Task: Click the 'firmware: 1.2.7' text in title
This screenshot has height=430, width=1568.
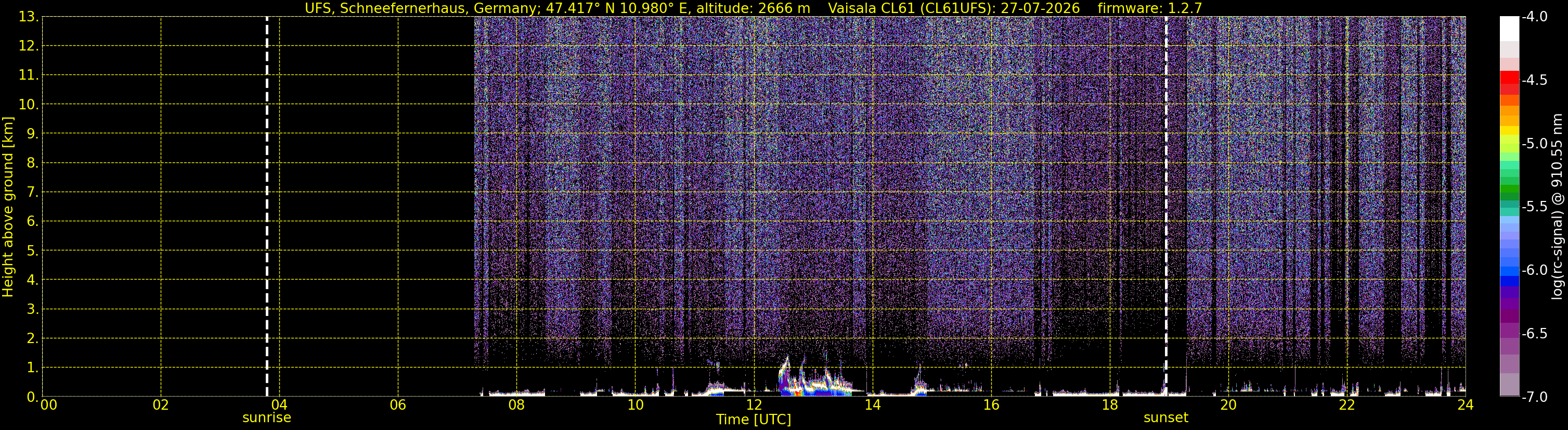Action: (1150, 8)
